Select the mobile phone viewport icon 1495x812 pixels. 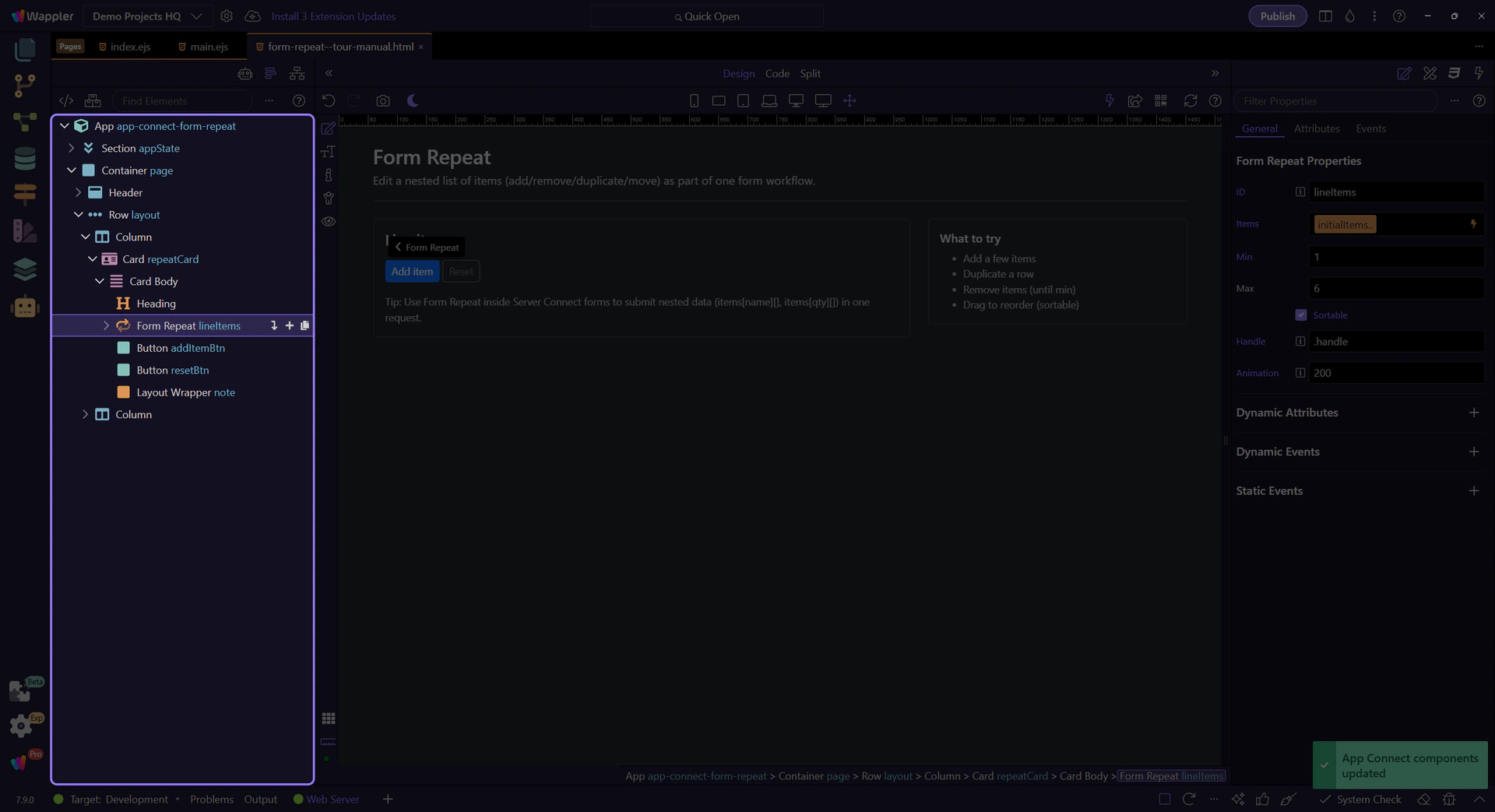click(694, 100)
